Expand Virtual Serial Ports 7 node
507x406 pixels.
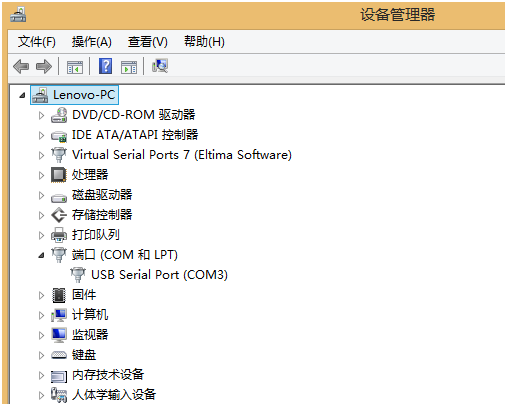pos(41,155)
